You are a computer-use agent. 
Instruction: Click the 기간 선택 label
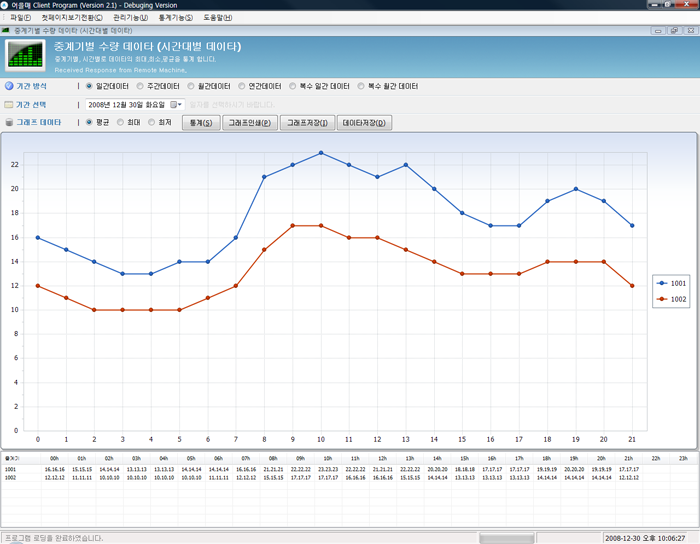click(31, 104)
